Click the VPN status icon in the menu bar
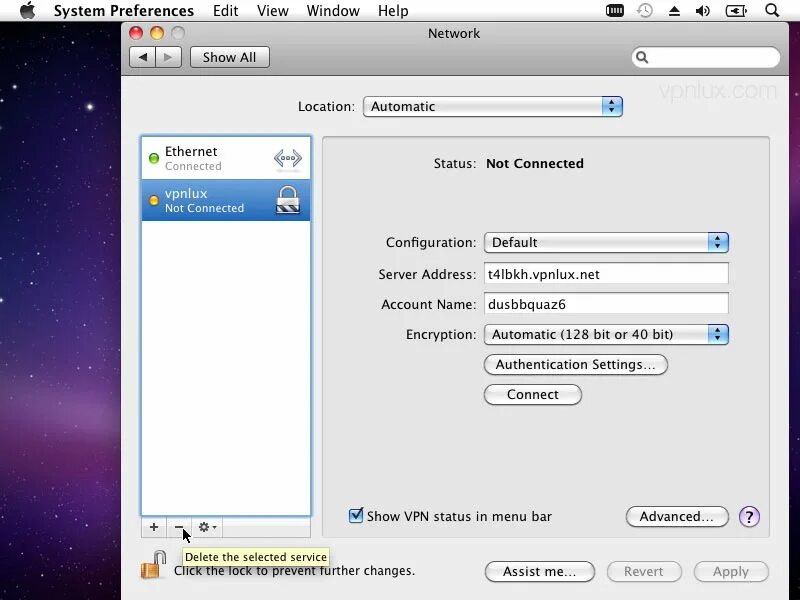800x600 pixels. tap(615, 10)
